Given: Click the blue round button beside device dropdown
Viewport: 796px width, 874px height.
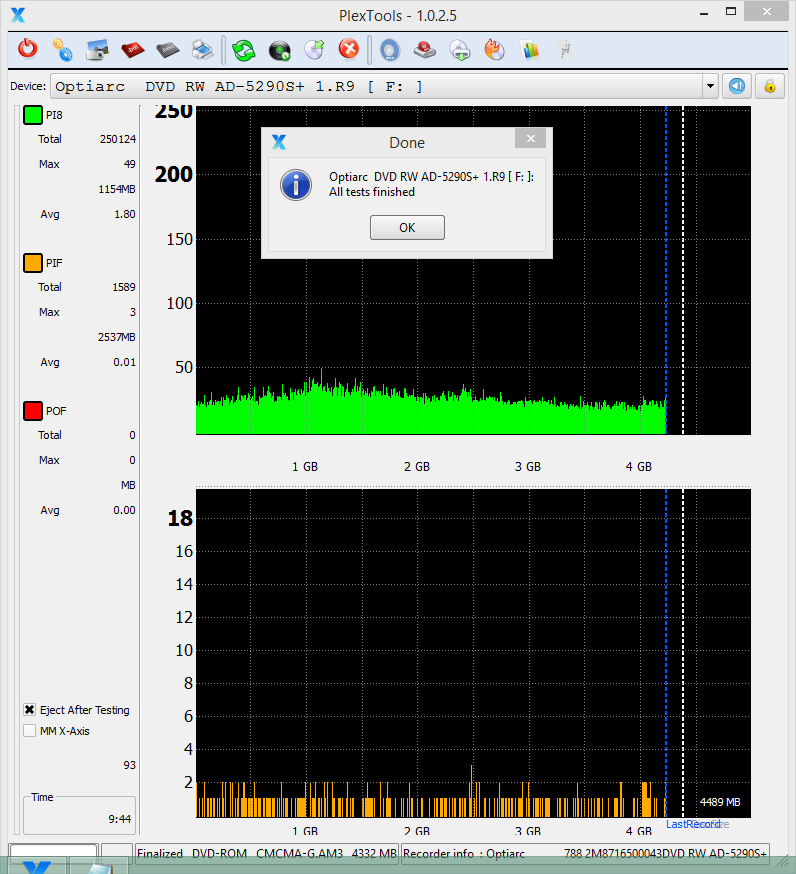Looking at the screenshot, I should click(x=737, y=86).
